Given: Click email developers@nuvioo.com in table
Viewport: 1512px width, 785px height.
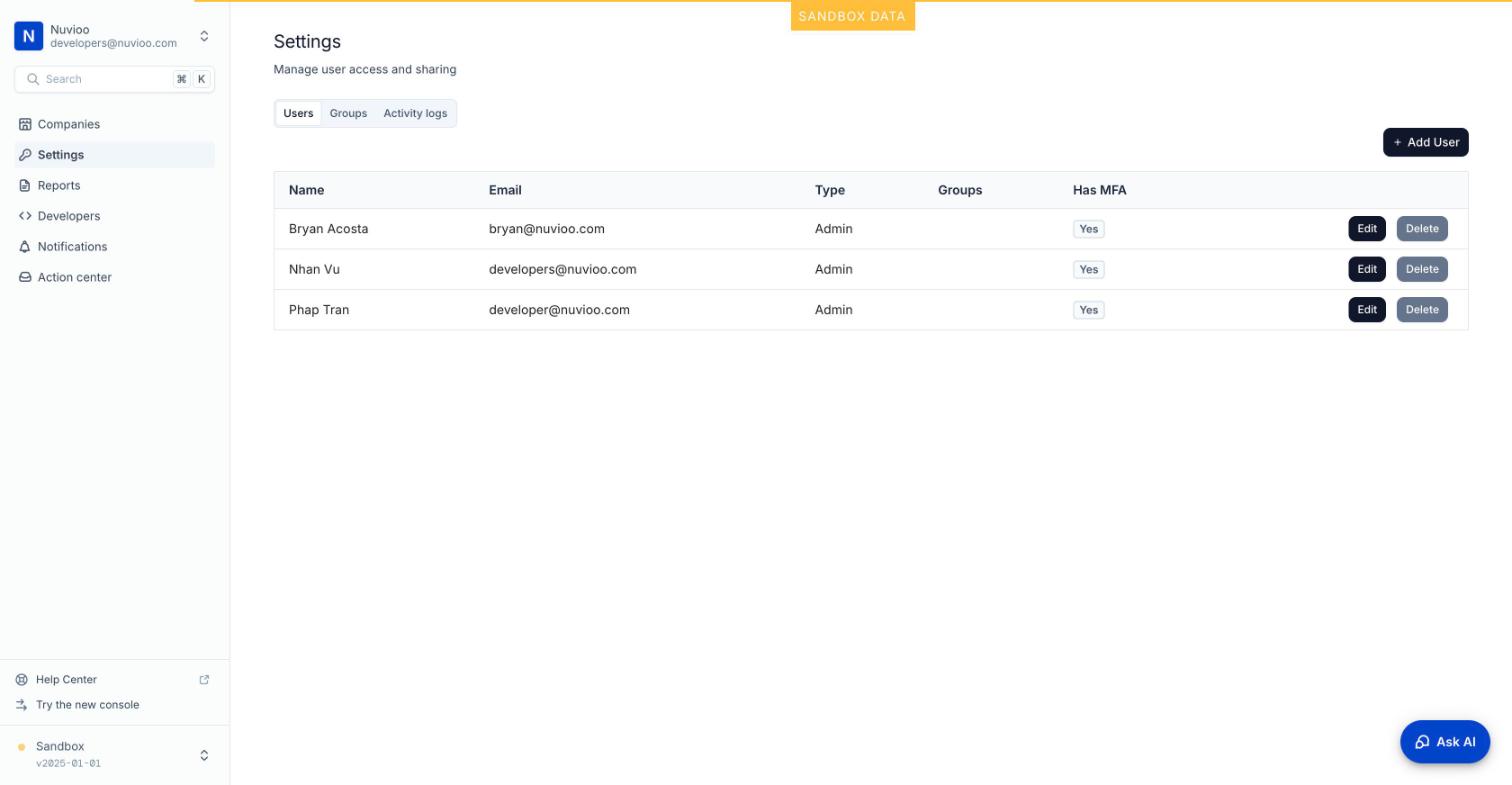Looking at the screenshot, I should click(562, 269).
